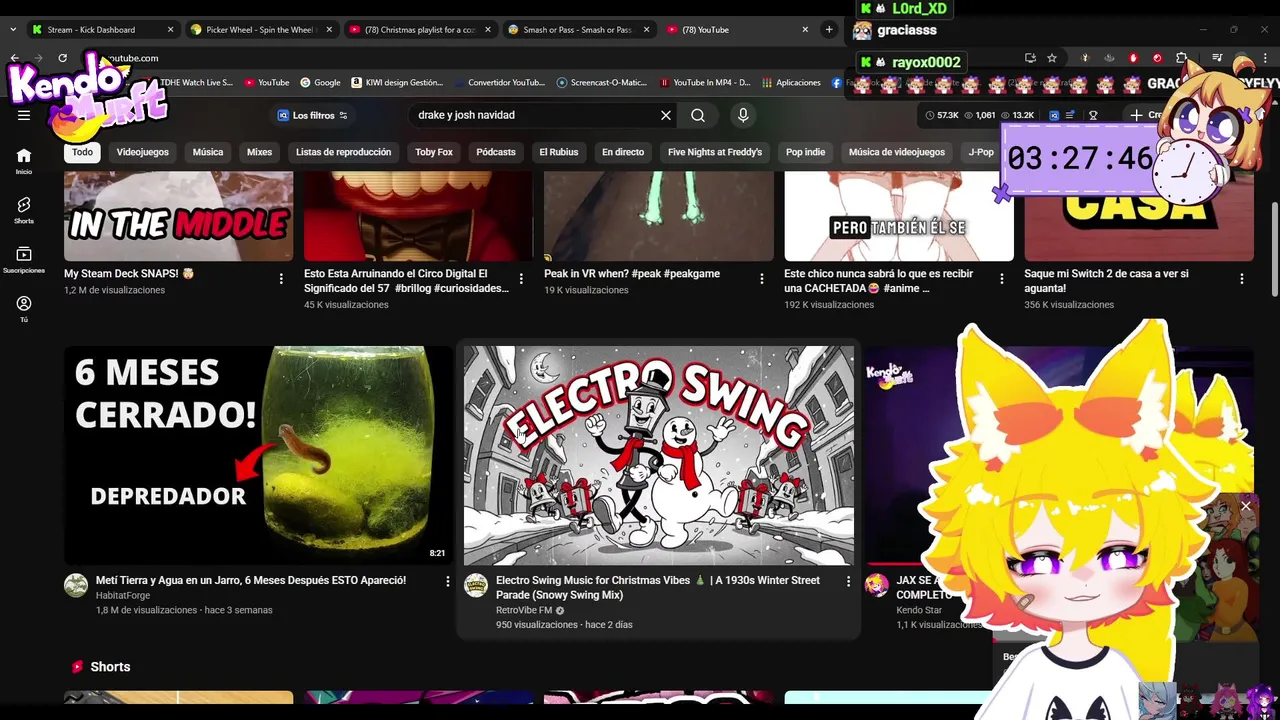Image resolution: width=1280 pixels, height=720 pixels.
Task: Reload the page
Action: (62, 58)
